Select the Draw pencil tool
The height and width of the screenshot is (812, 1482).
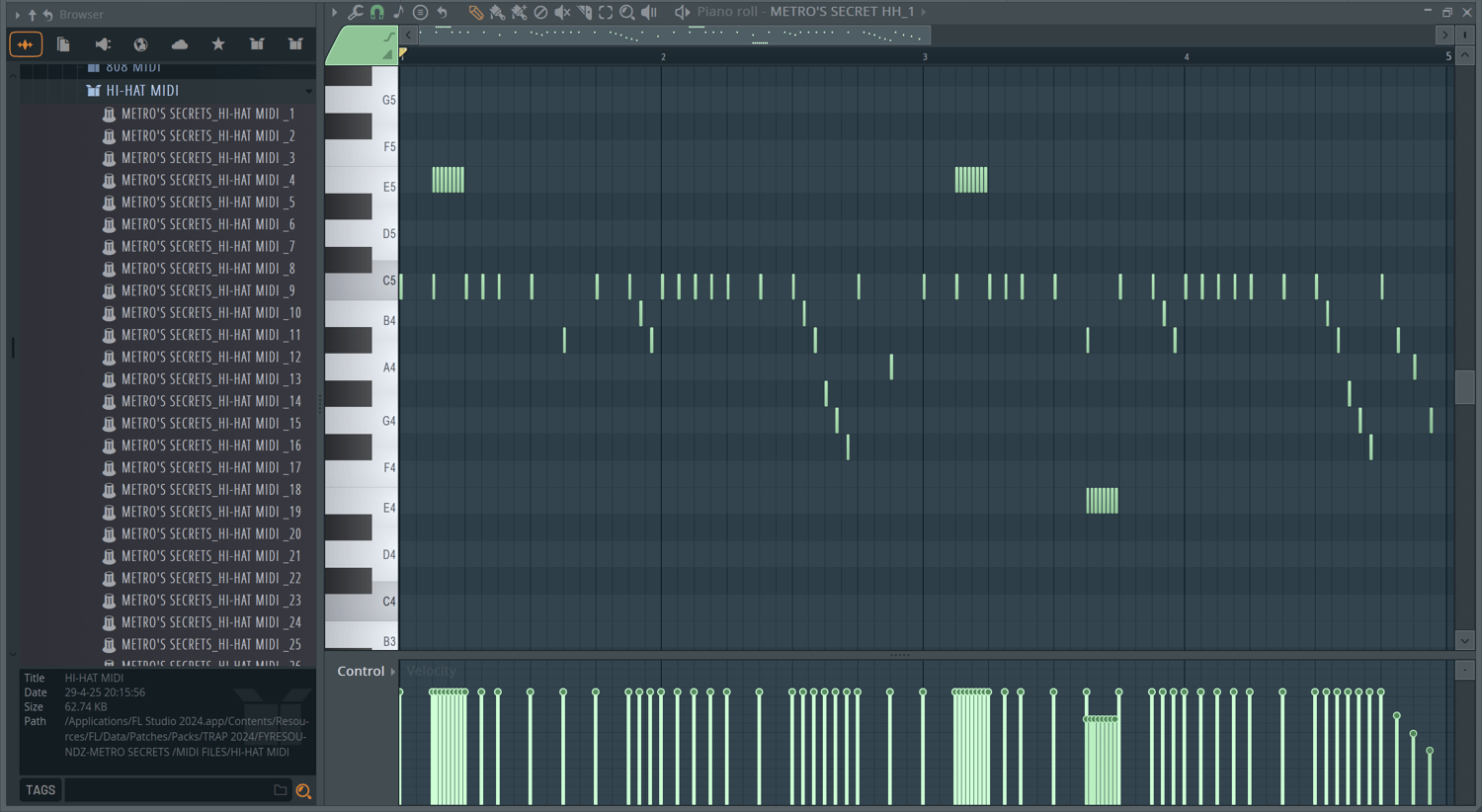click(476, 13)
